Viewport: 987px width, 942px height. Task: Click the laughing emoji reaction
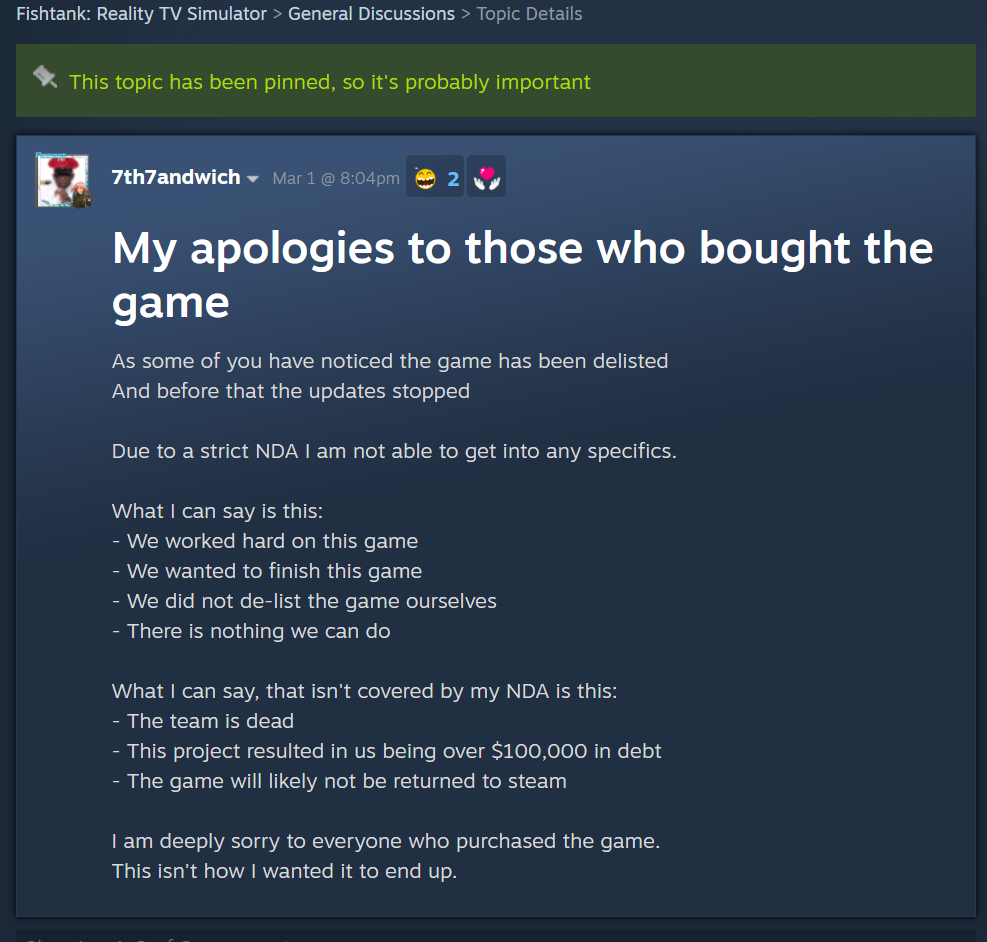(425, 179)
